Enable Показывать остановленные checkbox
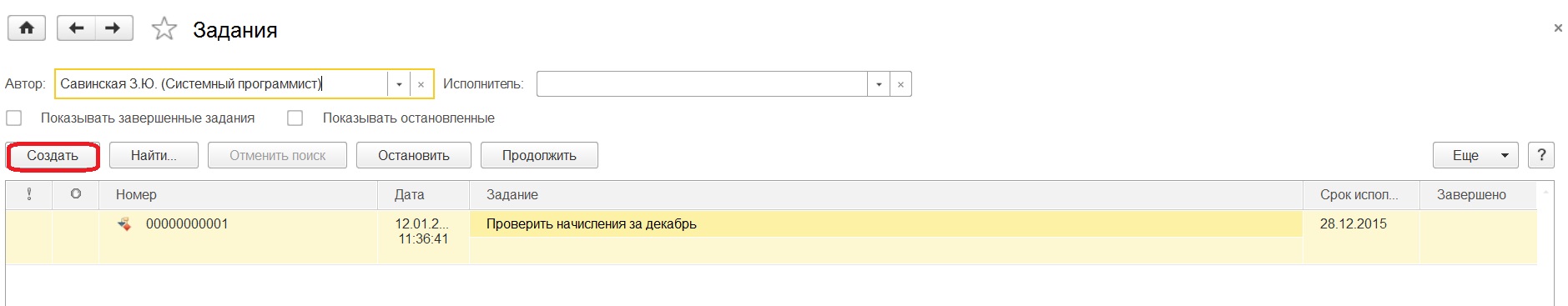 (295, 118)
